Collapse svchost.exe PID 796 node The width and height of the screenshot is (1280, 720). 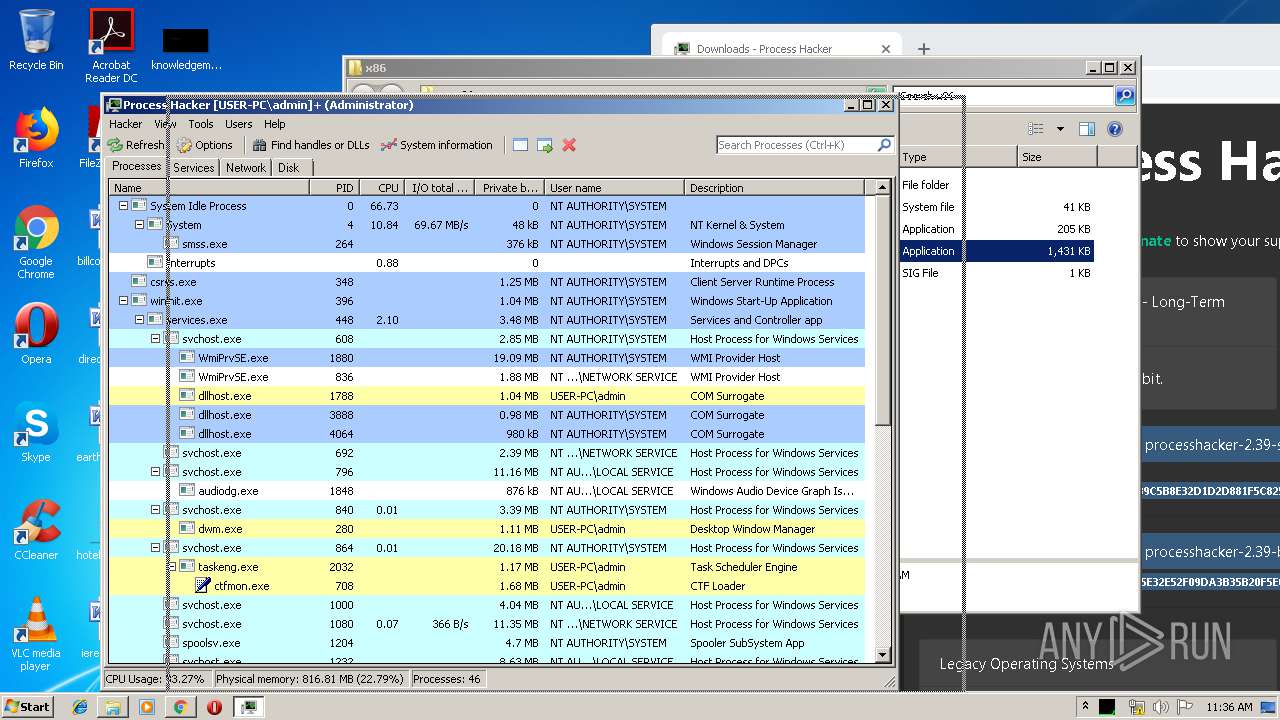coord(156,472)
